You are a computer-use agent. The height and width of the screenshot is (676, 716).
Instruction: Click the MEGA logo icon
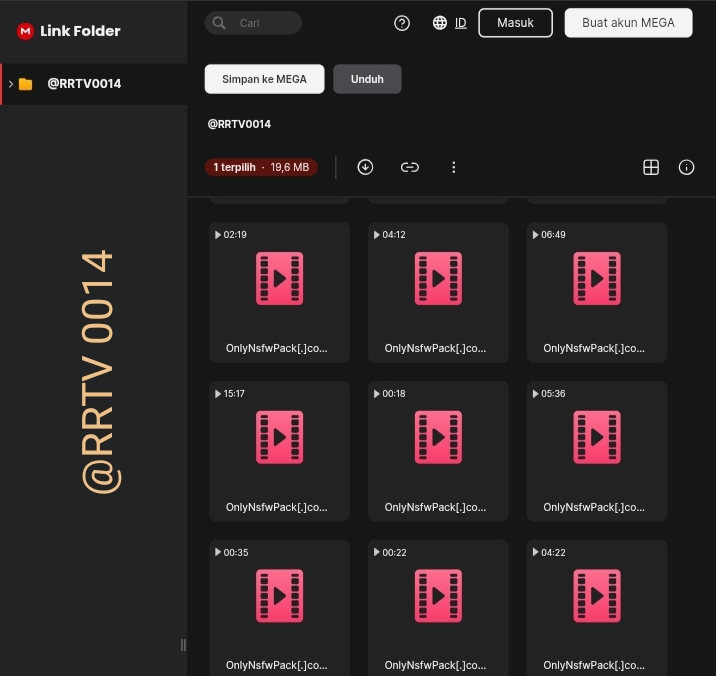point(25,31)
